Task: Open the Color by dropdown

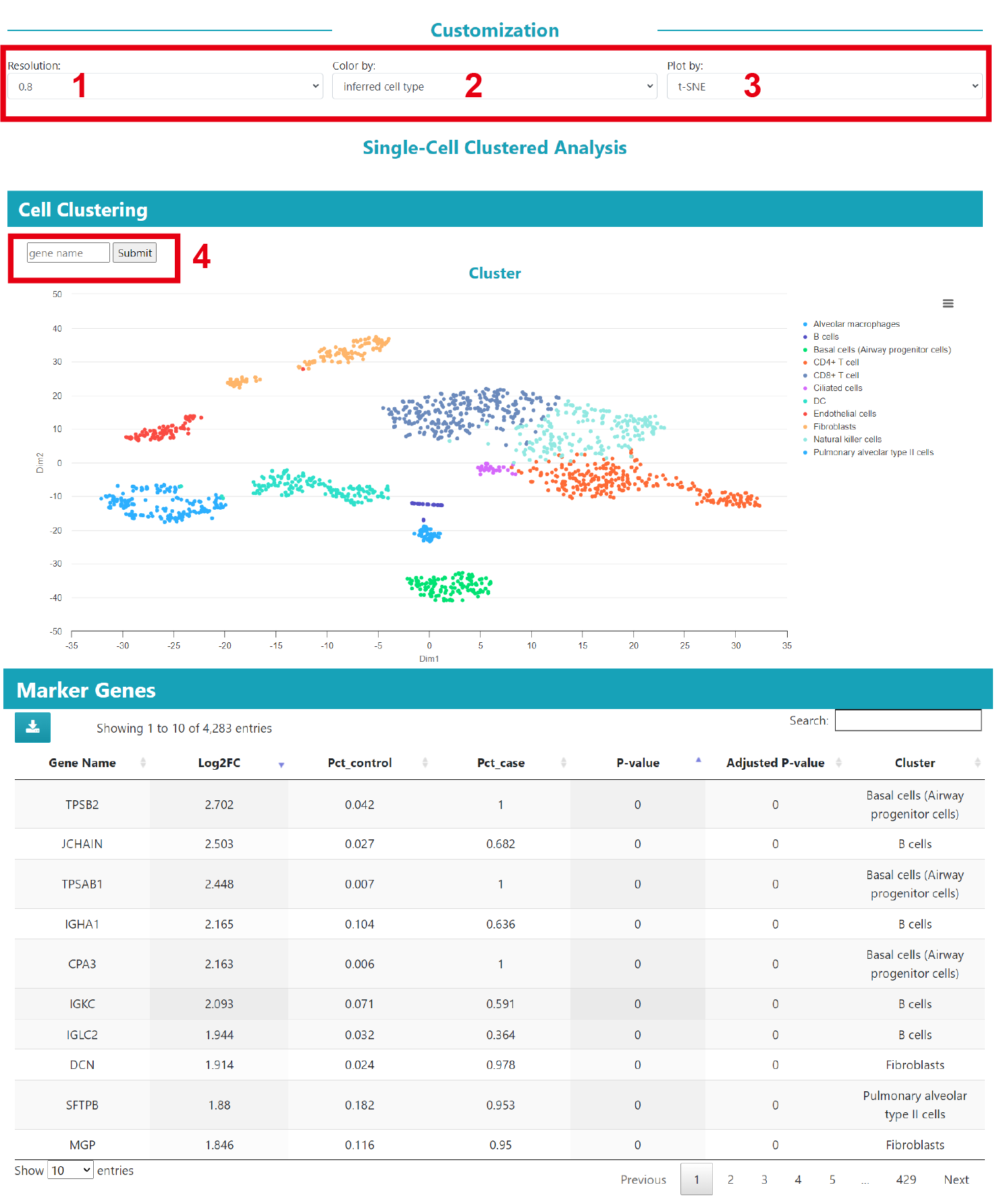Action: coord(494,86)
